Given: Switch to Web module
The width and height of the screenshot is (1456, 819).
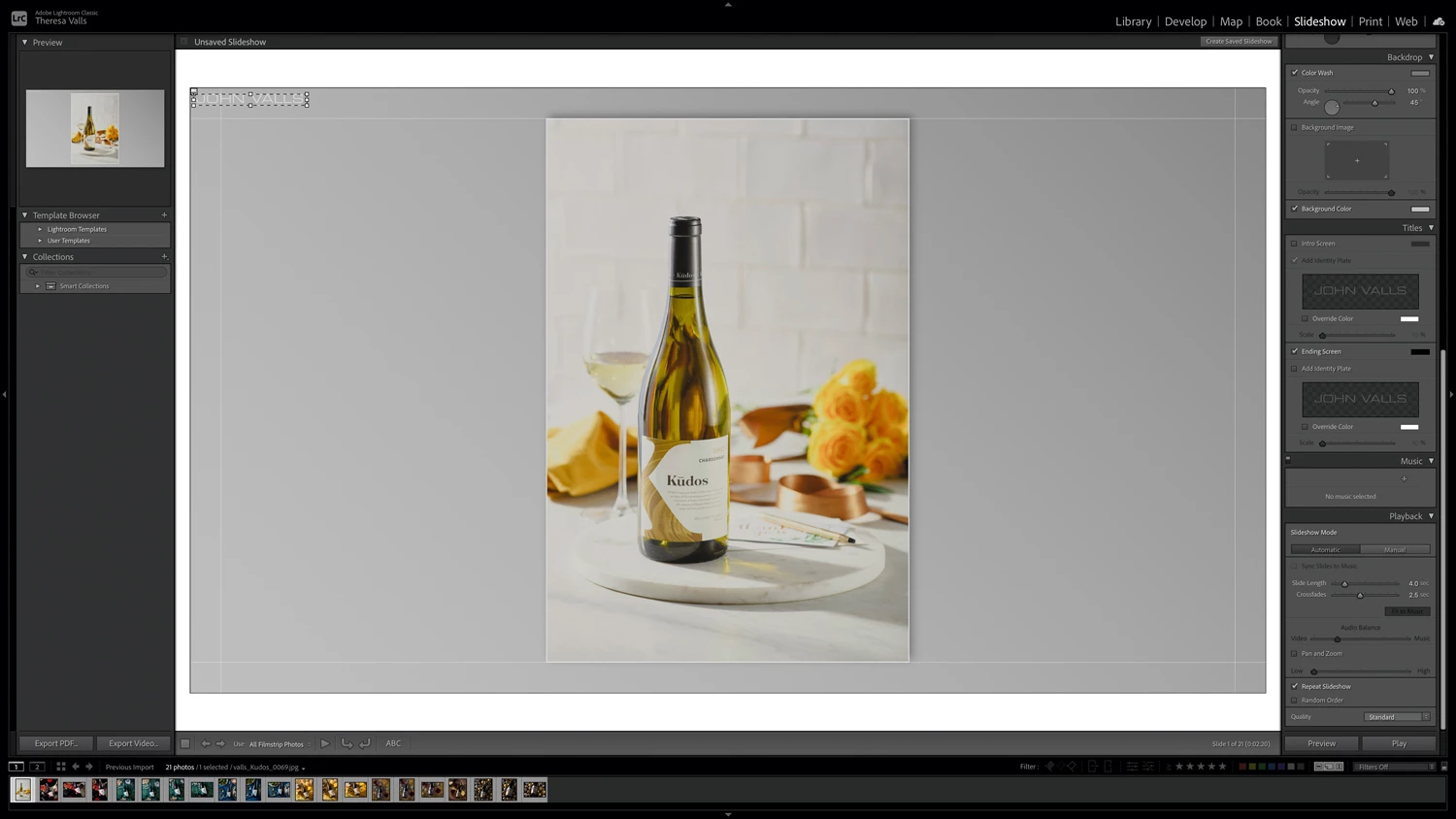Looking at the screenshot, I should 1406,21.
